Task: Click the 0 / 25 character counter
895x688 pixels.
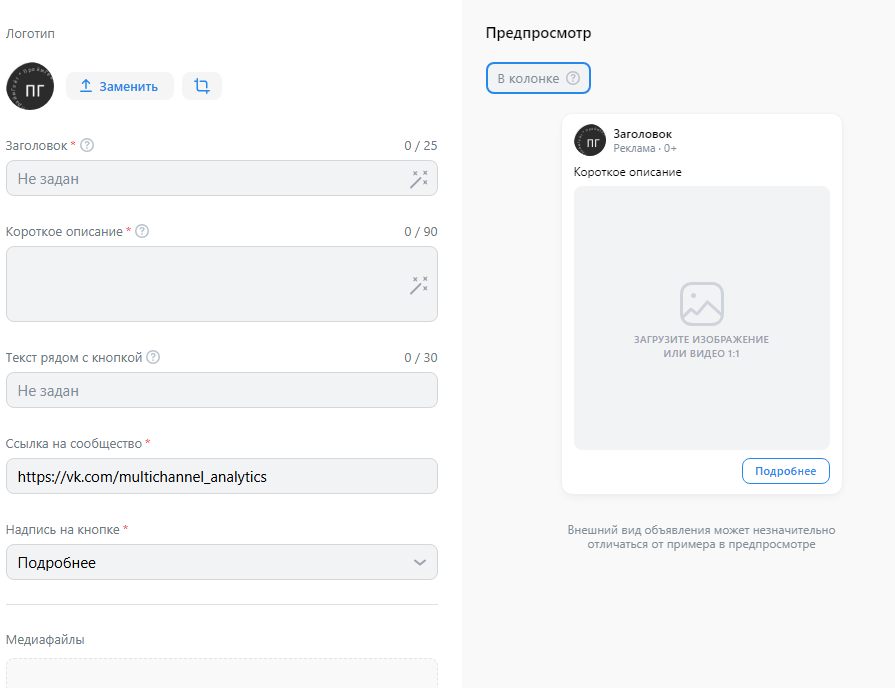Action: 421,146
